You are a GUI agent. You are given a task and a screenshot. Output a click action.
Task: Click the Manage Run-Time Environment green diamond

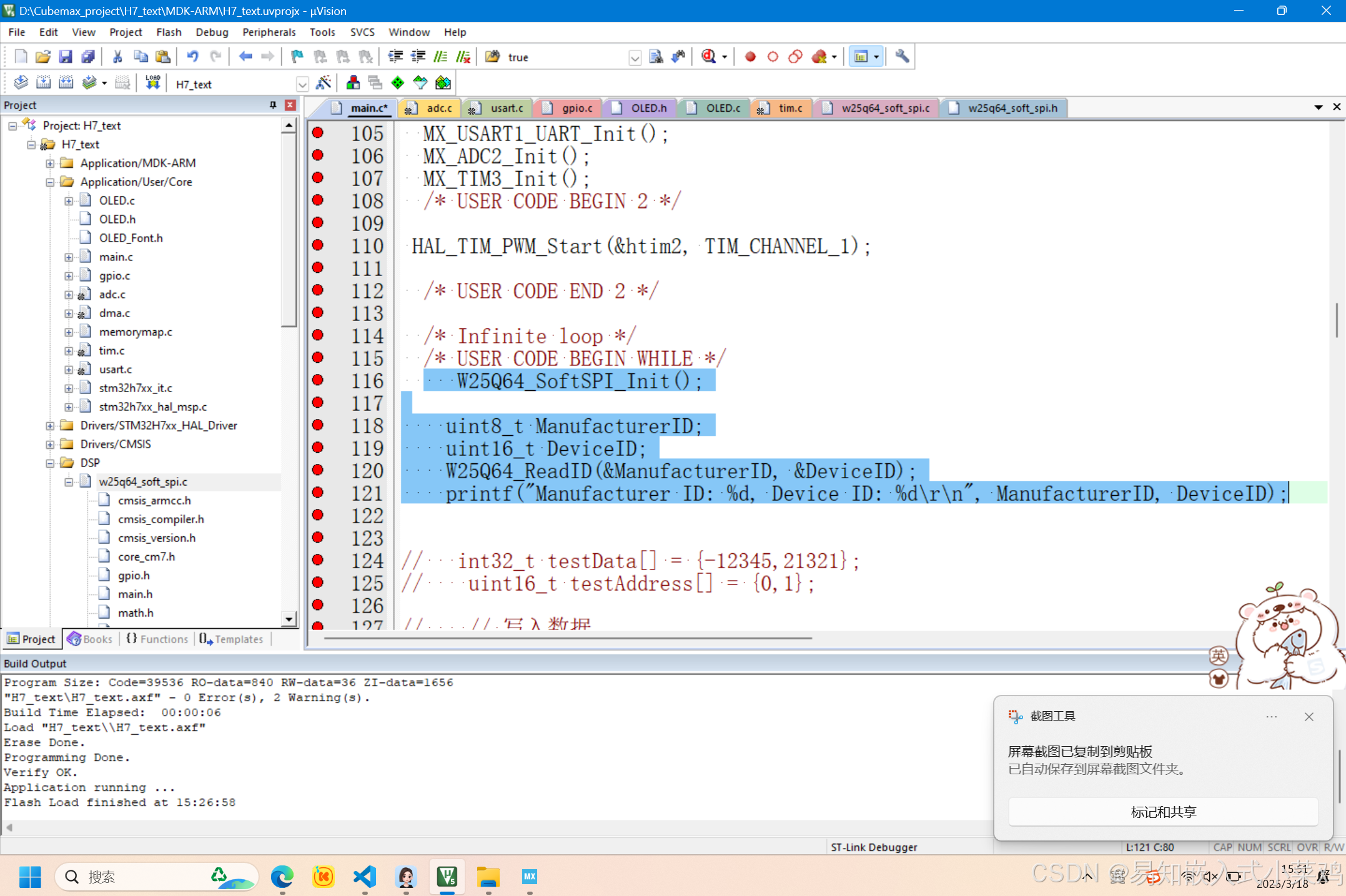397,83
